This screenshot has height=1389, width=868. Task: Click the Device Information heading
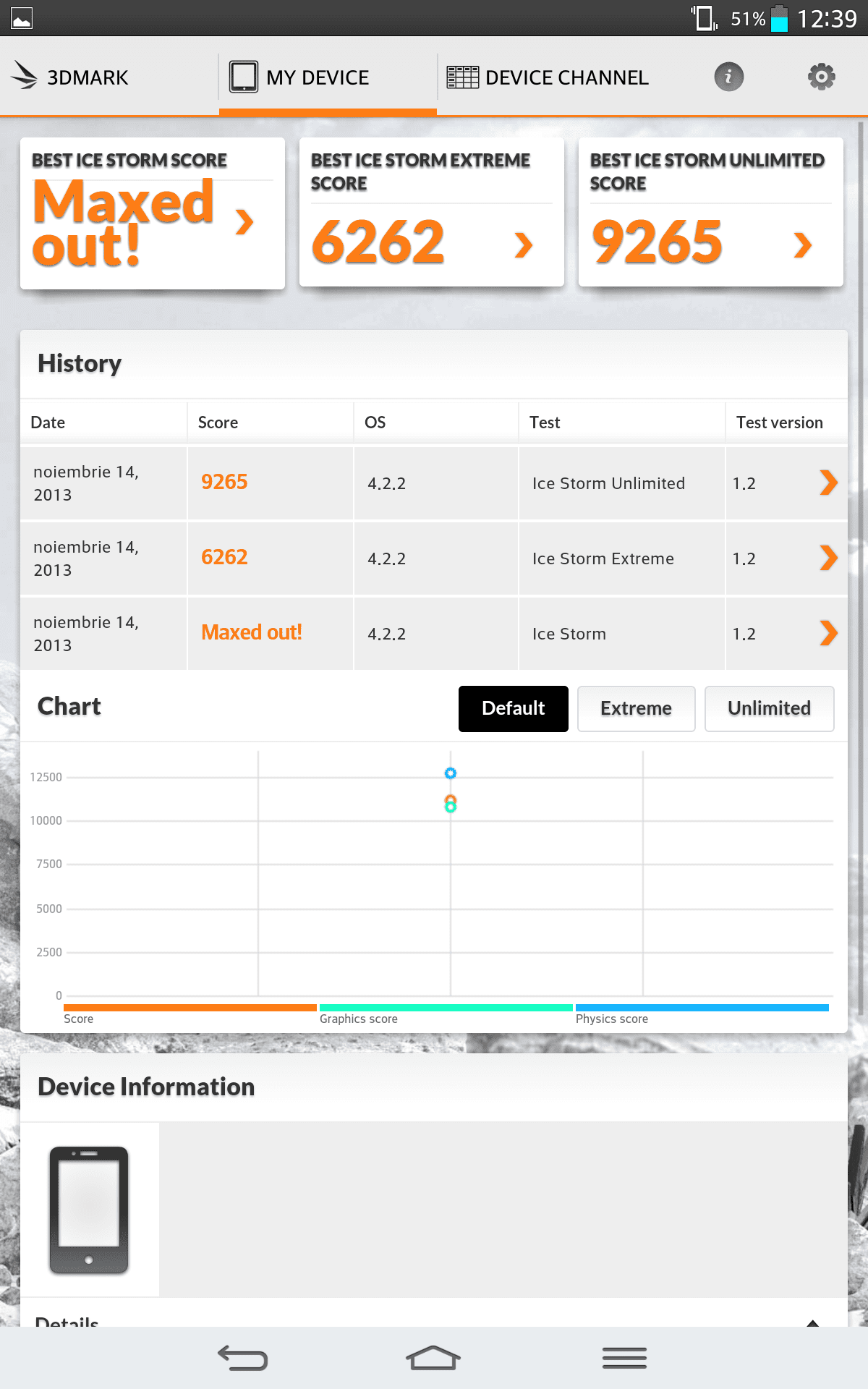(x=146, y=1087)
